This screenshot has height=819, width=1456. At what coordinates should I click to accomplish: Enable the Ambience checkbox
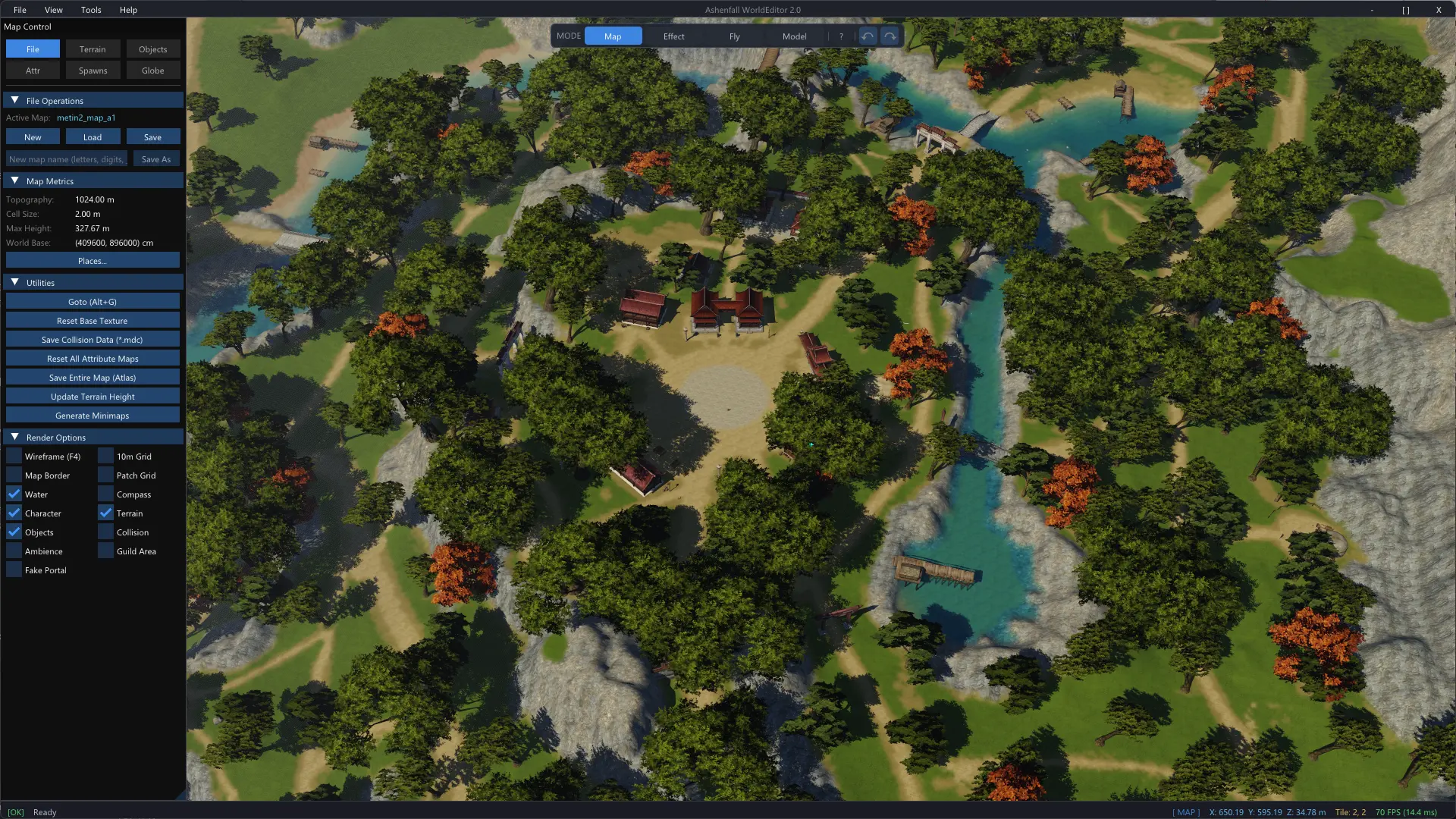coord(14,551)
